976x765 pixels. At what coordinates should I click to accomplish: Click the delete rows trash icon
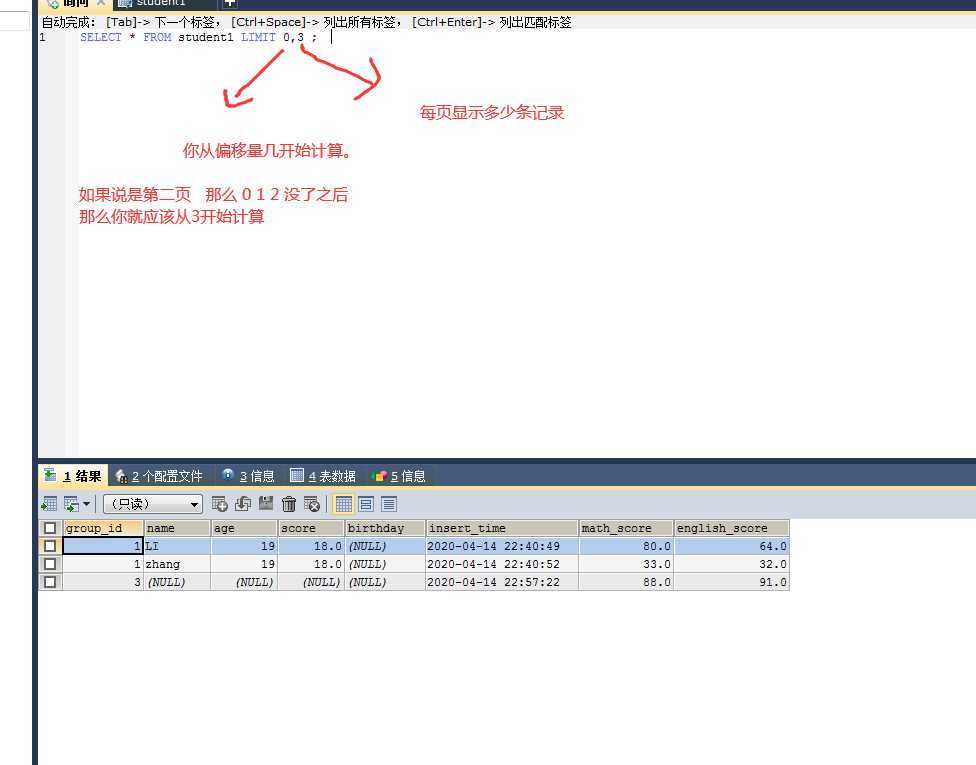click(x=289, y=504)
